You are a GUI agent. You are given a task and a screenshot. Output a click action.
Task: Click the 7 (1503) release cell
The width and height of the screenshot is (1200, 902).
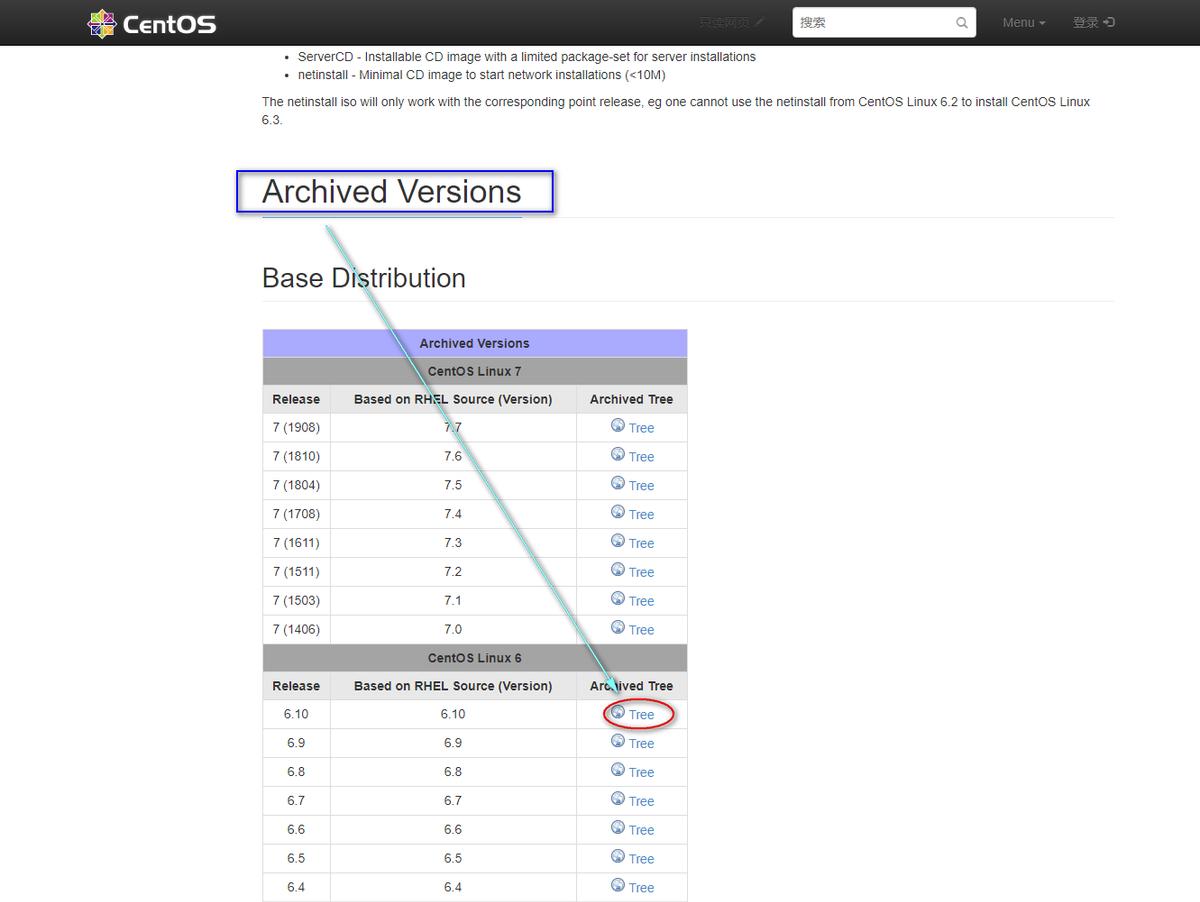click(296, 601)
